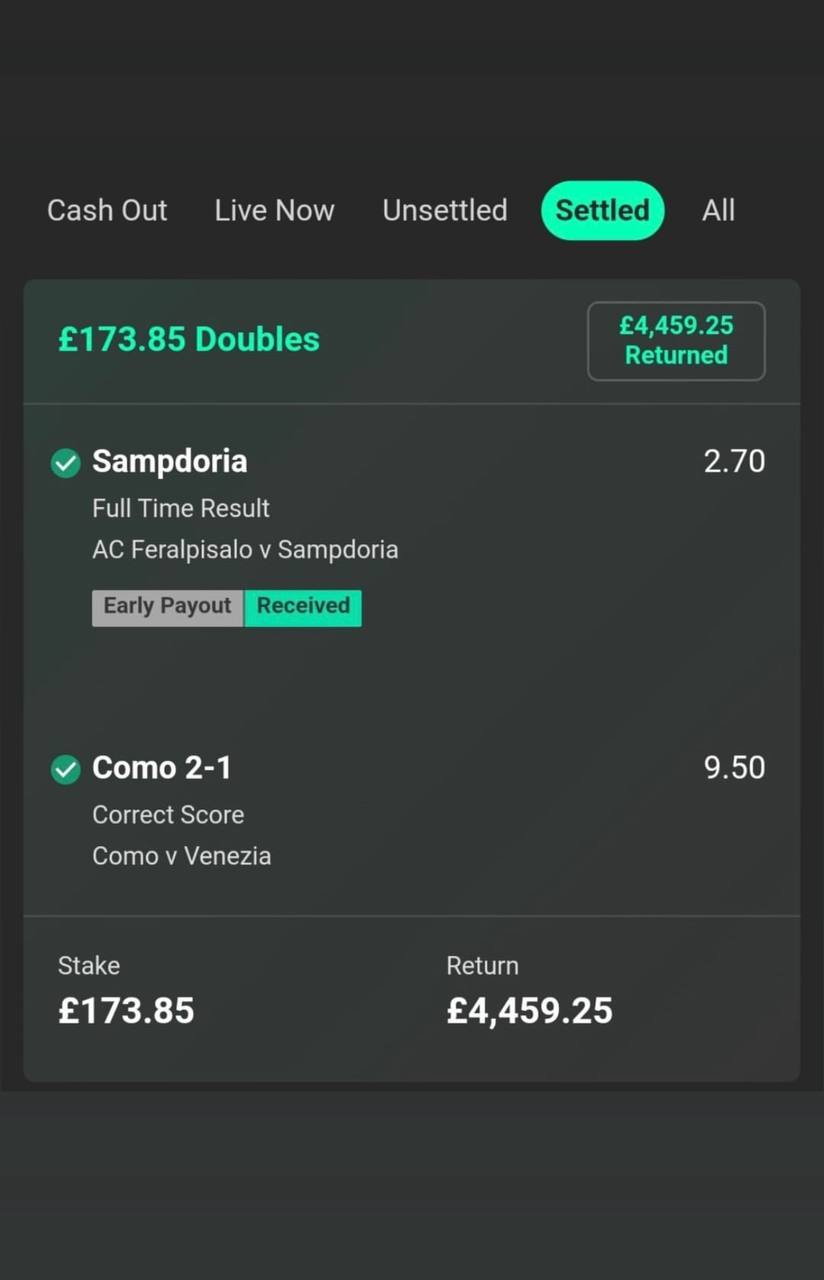Click the Como v Venezia fixture
824x1280 pixels.
click(181, 856)
